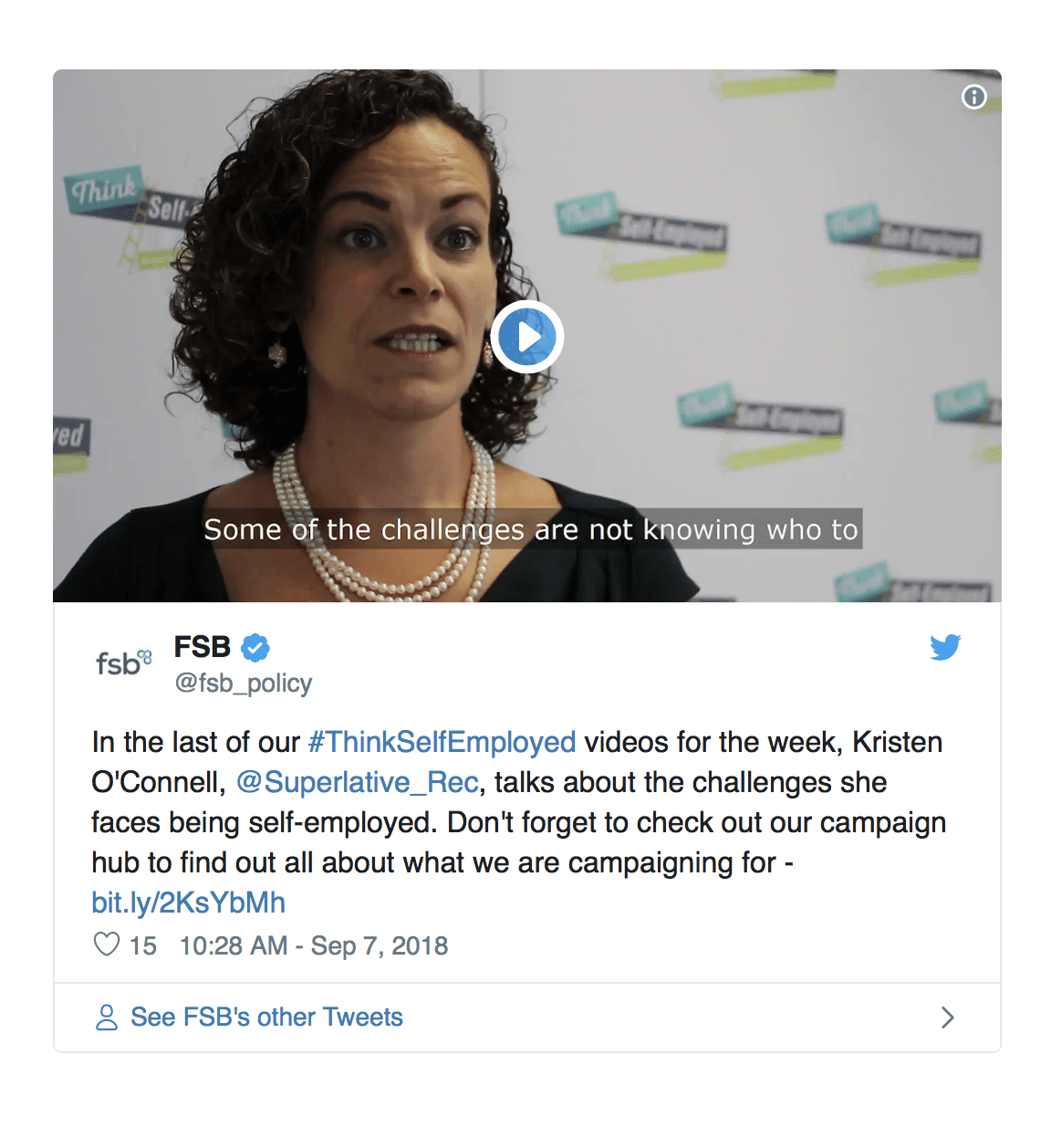The width and height of the screenshot is (1051, 1148).
Task: Click the video subtitle caption text
Action: click(x=531, y=529)
